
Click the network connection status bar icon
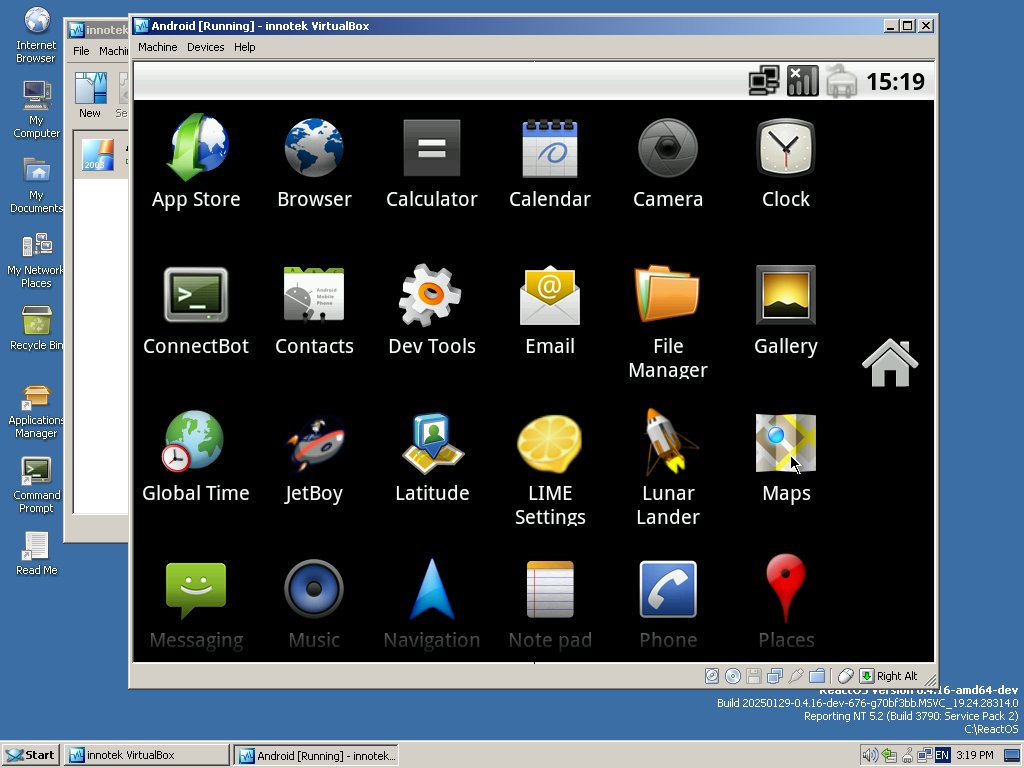pyautogui.click(x=763, y=82)
